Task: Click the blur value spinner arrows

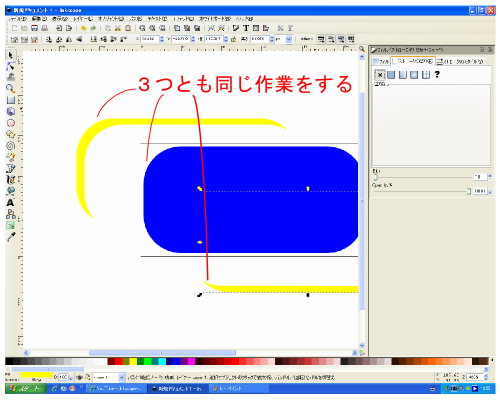Action: pos(490,177)
